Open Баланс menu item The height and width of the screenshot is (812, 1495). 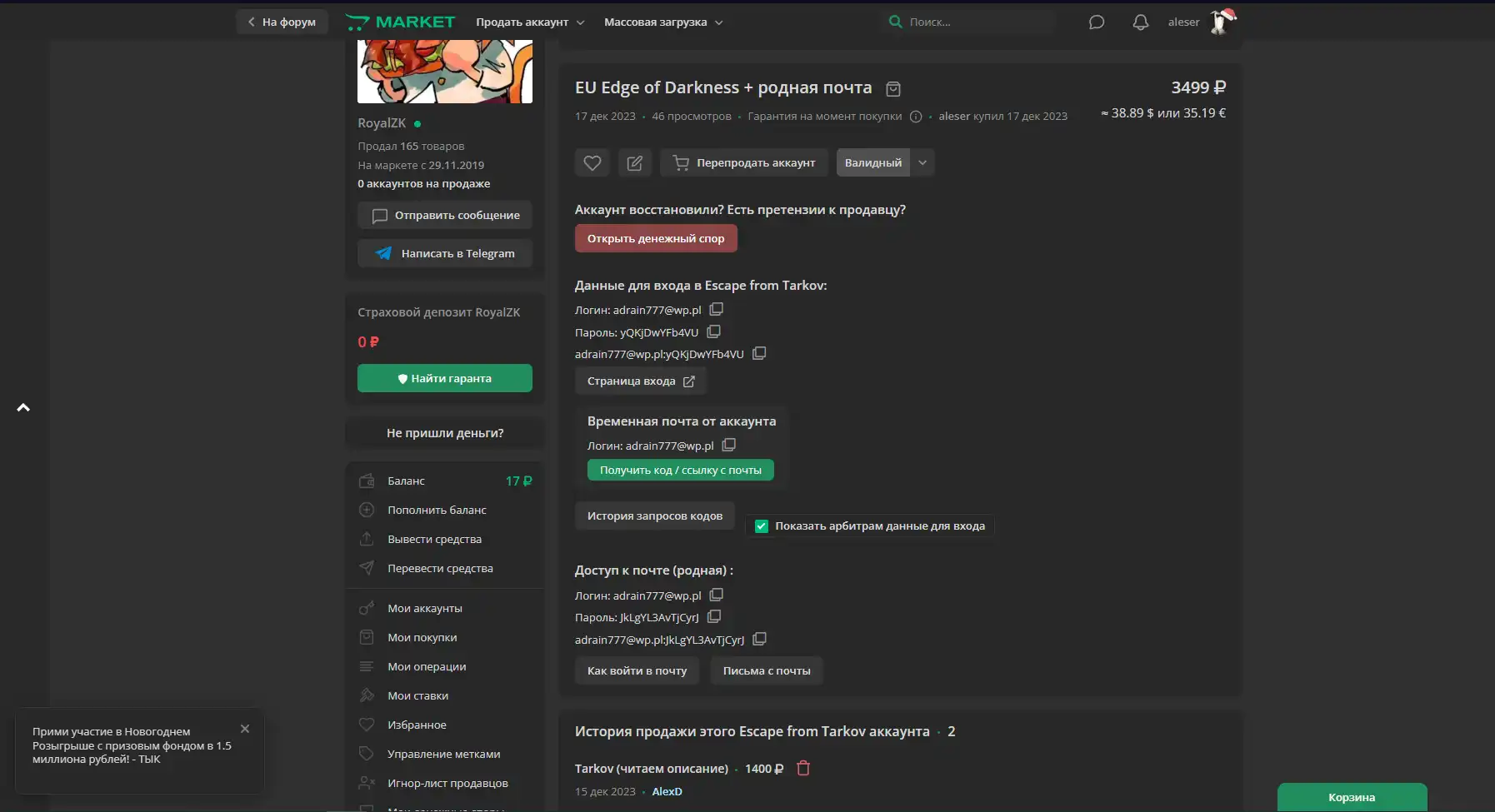pos(445,481)
